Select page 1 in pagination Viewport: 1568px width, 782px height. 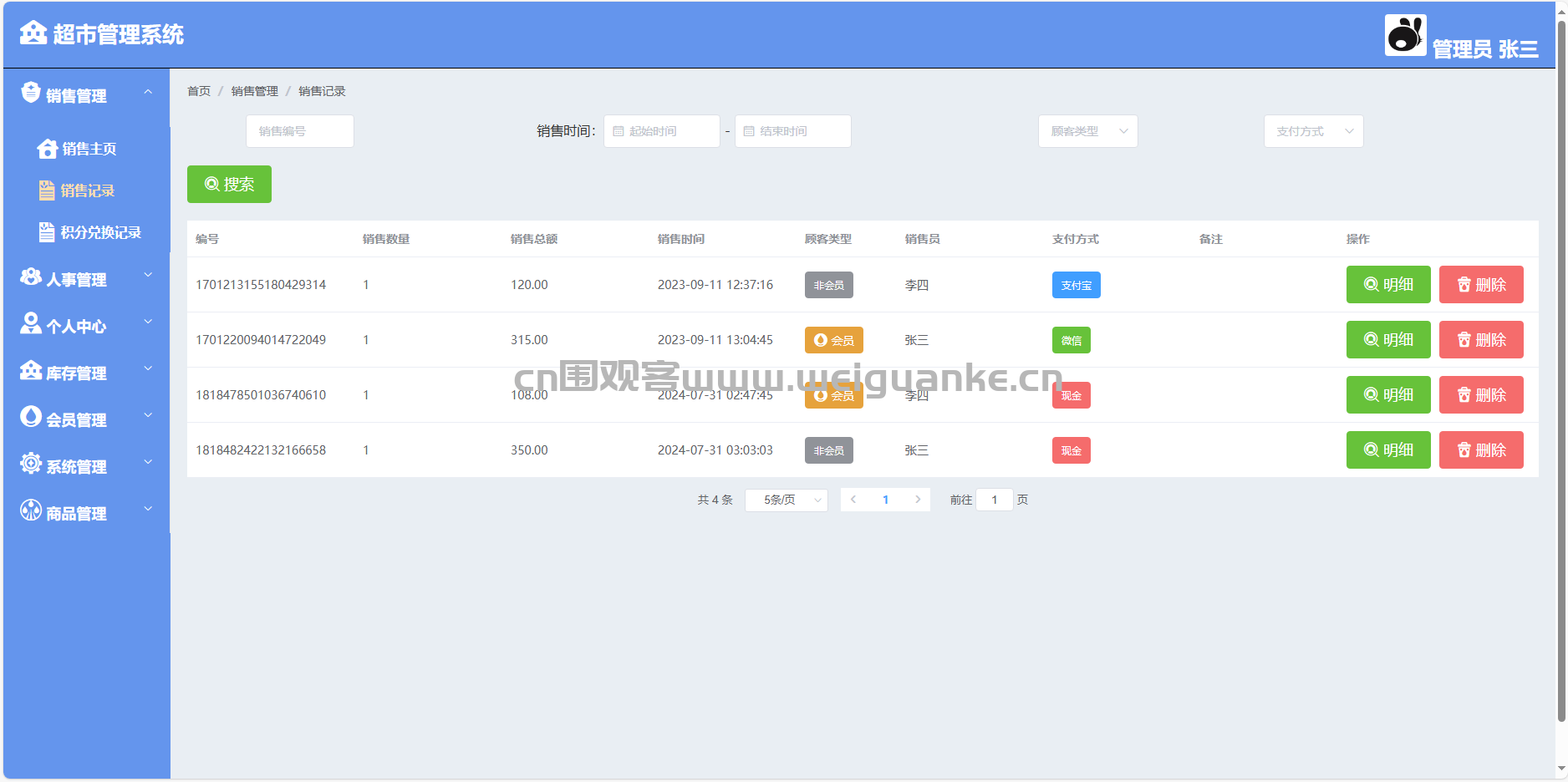click(886, 500)
